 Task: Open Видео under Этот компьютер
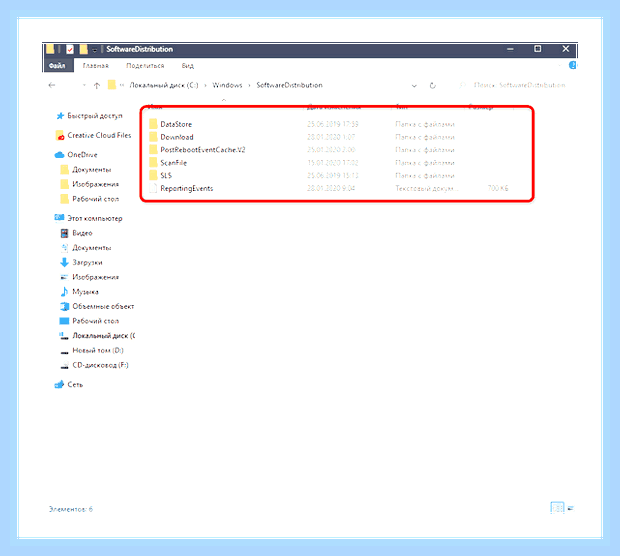(x=82, y=233)
